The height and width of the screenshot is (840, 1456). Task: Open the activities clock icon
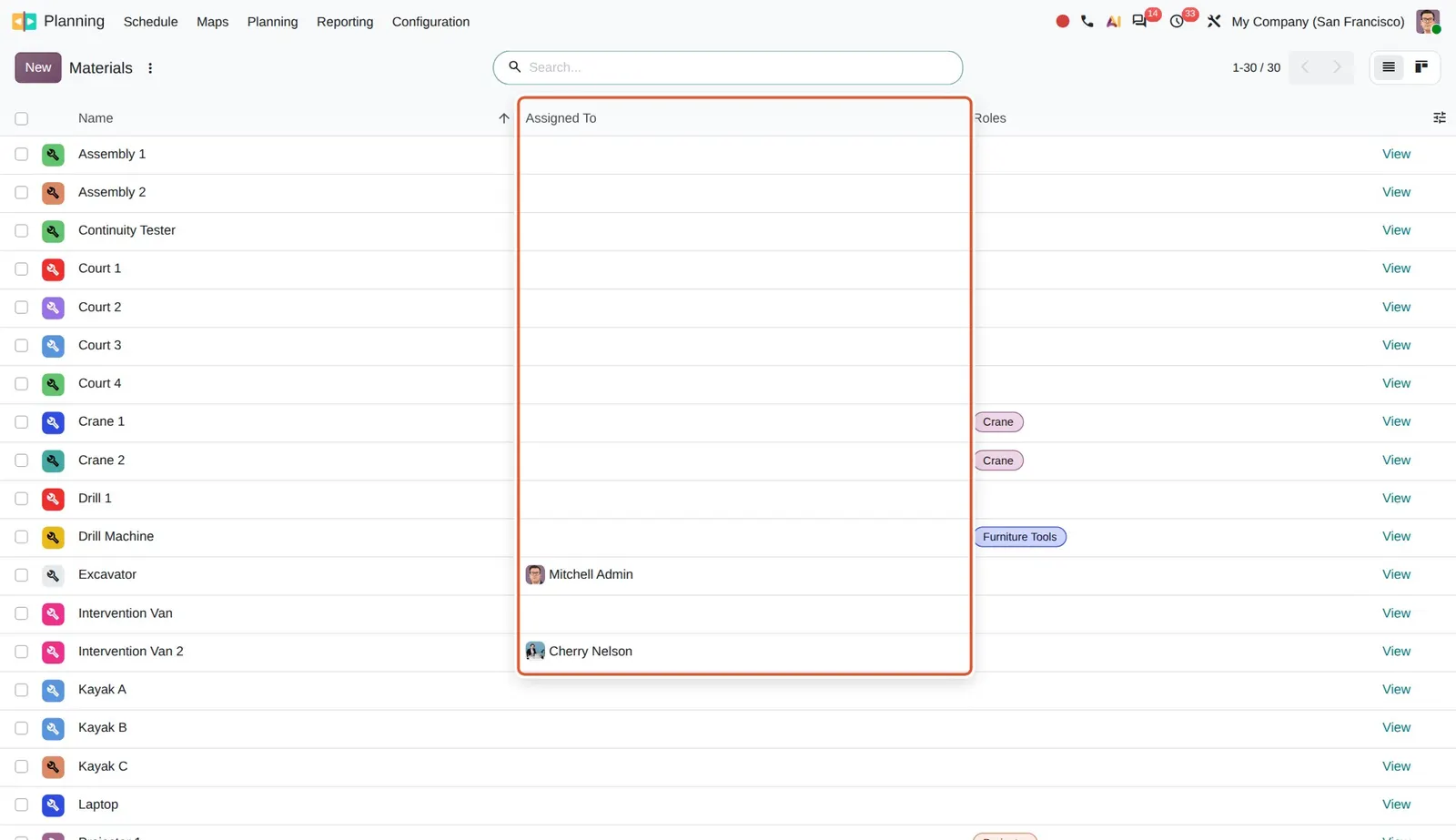(1177, 21)
